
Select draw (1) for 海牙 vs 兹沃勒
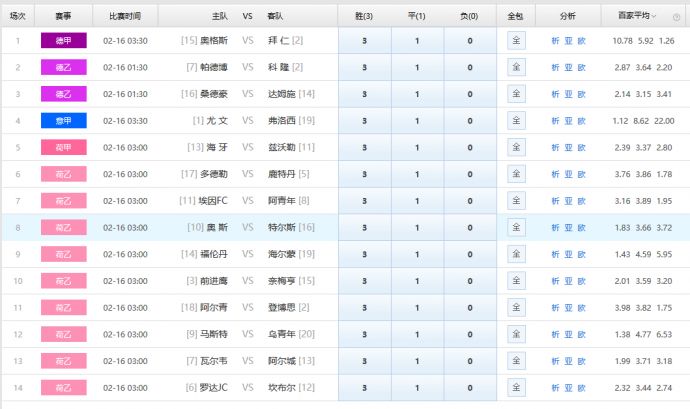[417, 147]
